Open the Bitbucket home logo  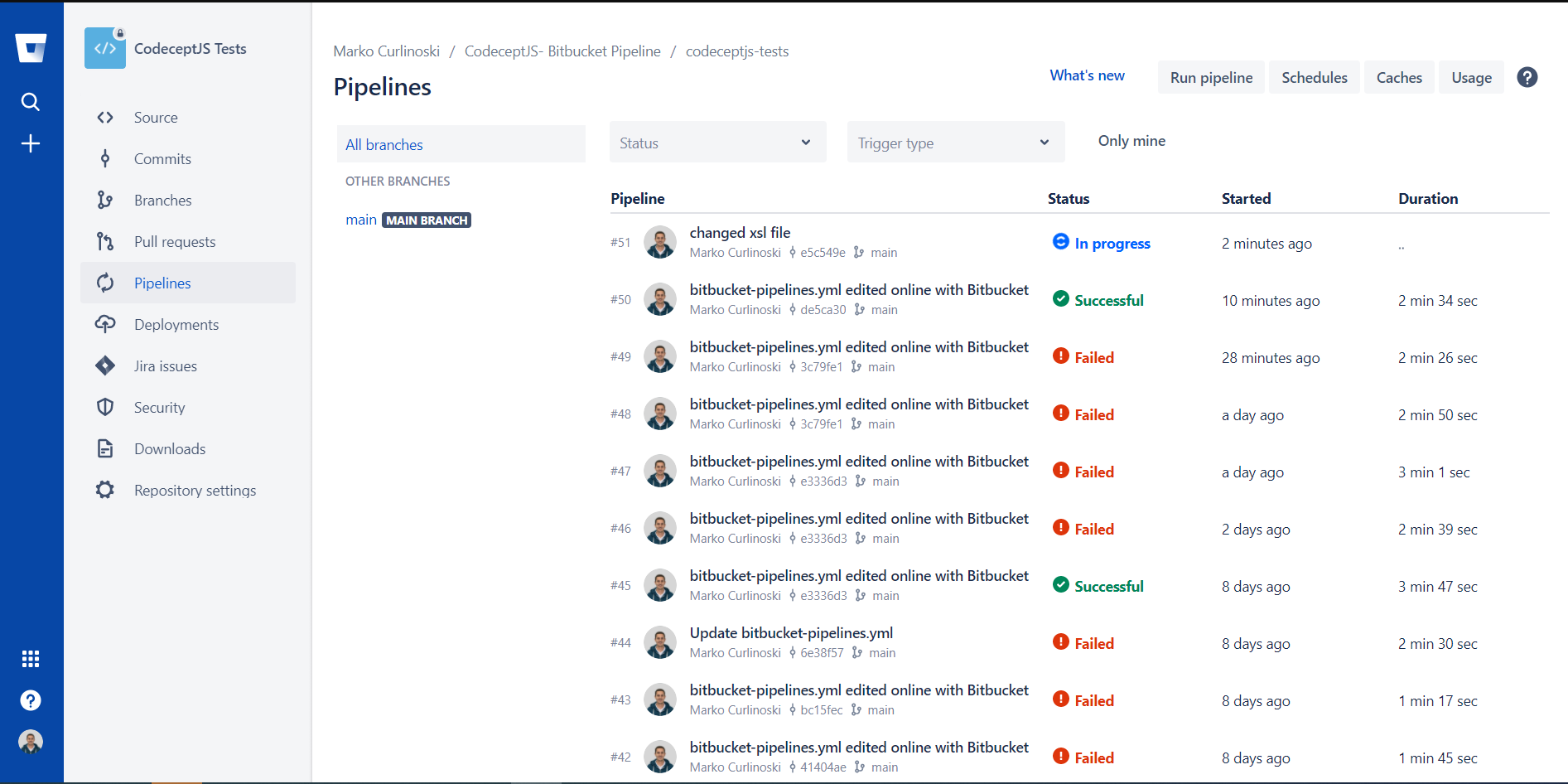click(x=31, y=48)
